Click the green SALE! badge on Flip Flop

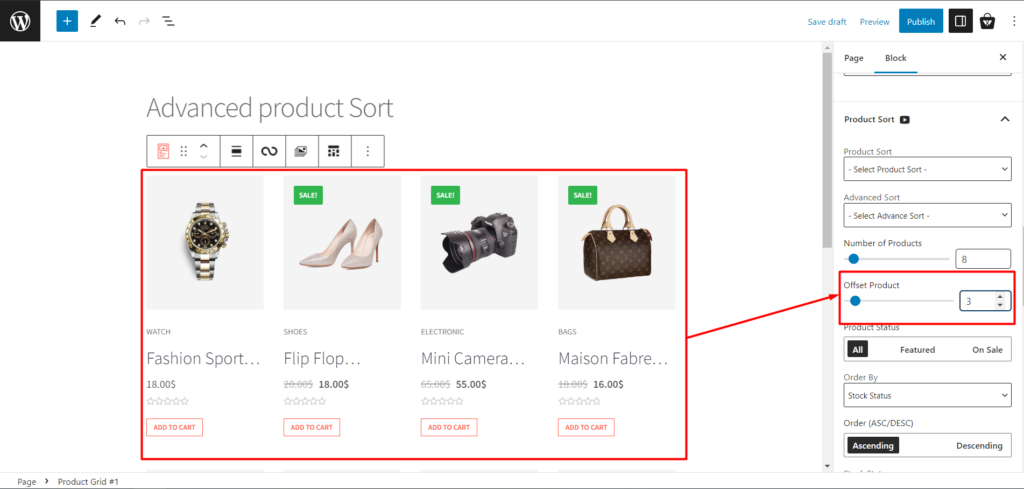308,195
